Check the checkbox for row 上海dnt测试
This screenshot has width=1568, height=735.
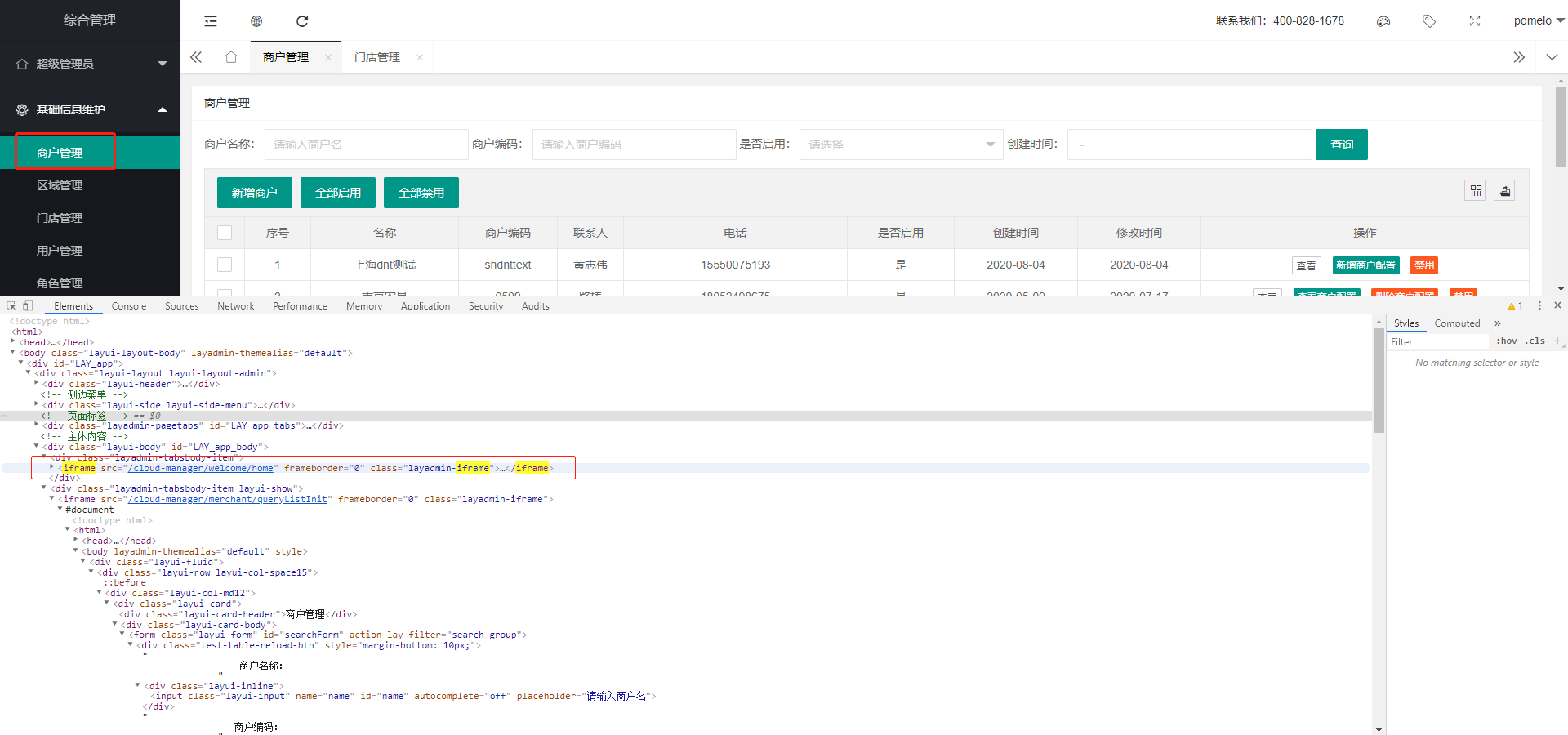click(x=225, y=265)
